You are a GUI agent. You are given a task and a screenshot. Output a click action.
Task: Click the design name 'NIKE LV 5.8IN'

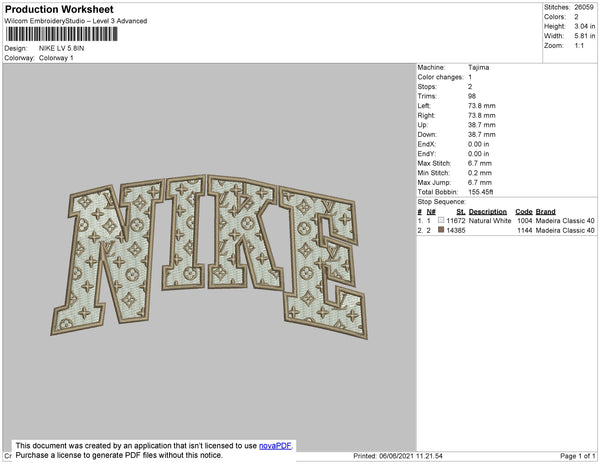tap(62, 48)
